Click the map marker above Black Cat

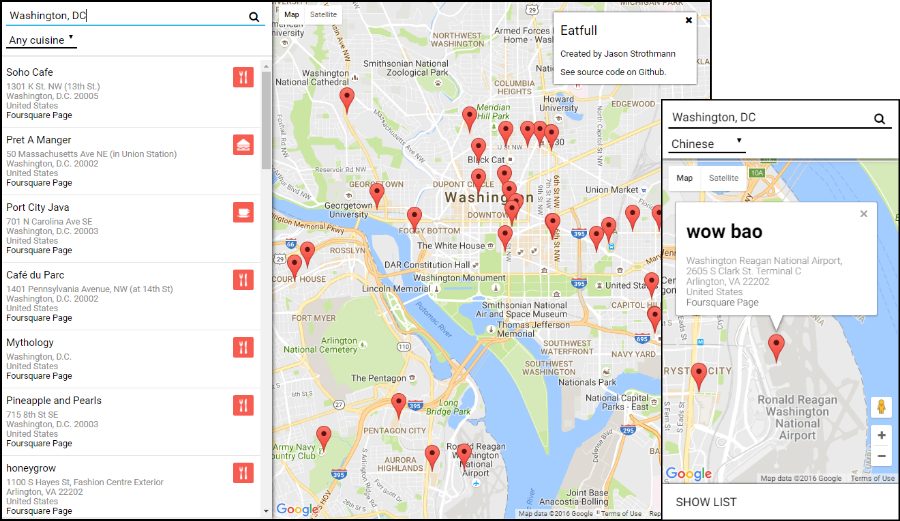(478, 149)
